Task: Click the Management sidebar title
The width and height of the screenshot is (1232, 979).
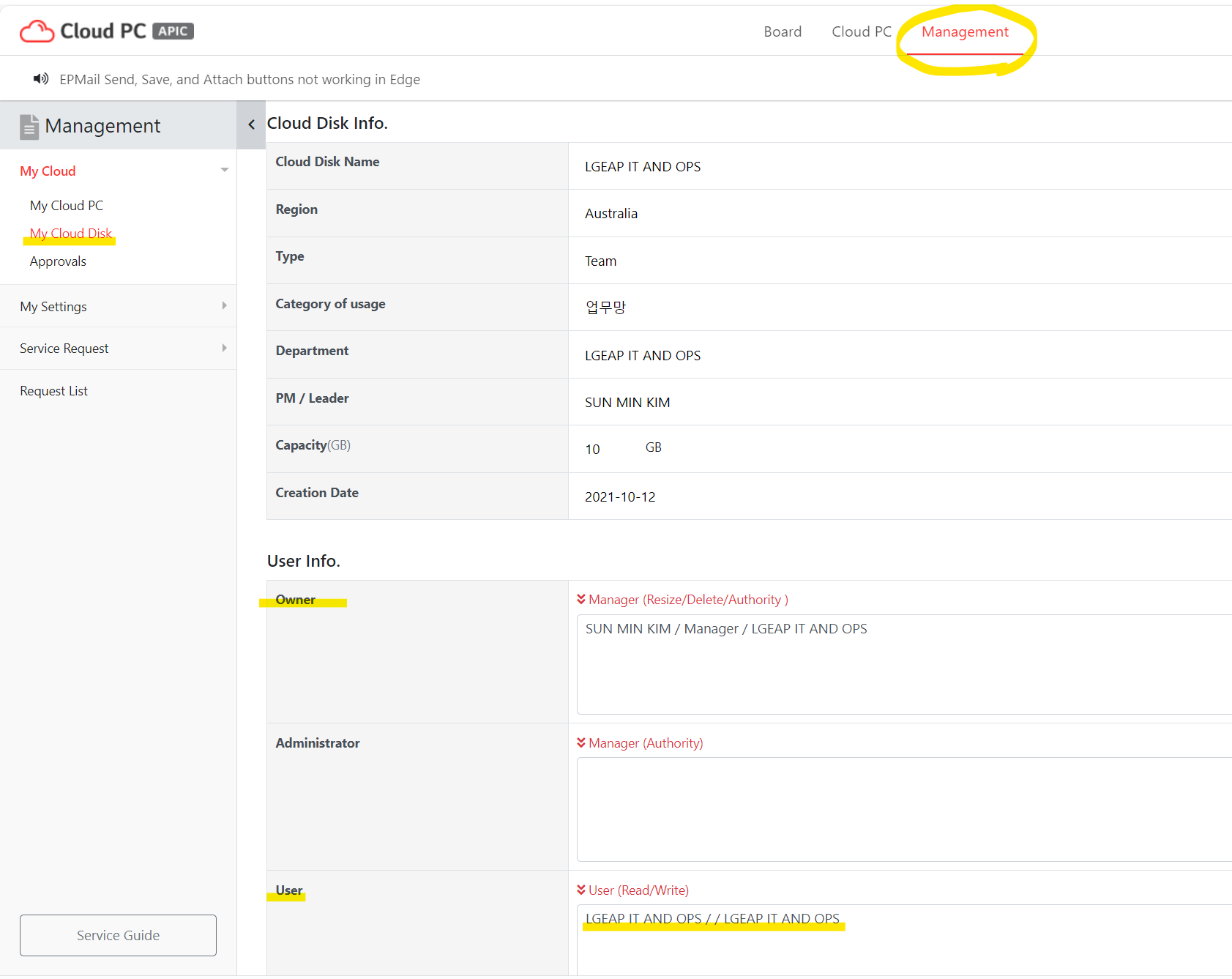Action: 102,126
